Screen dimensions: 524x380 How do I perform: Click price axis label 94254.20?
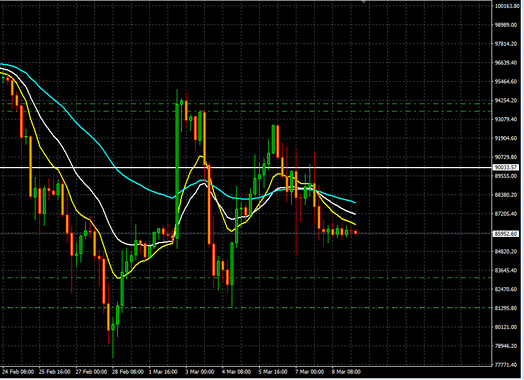click(x=506, y=100)
